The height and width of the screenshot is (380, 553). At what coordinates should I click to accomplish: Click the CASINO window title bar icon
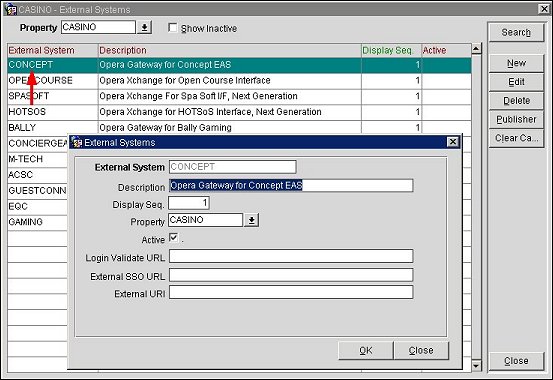pos(11,9)
